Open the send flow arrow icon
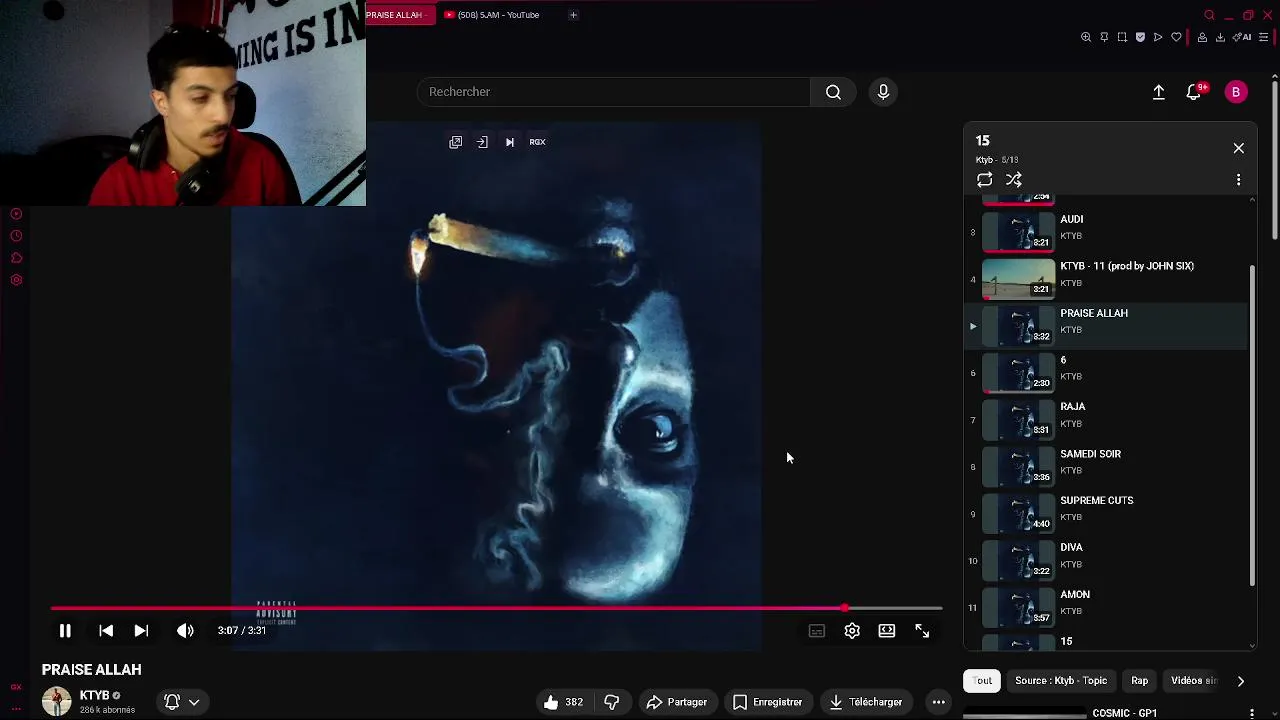This screenshot has width=1280, height=720. tap(1158, 37)
